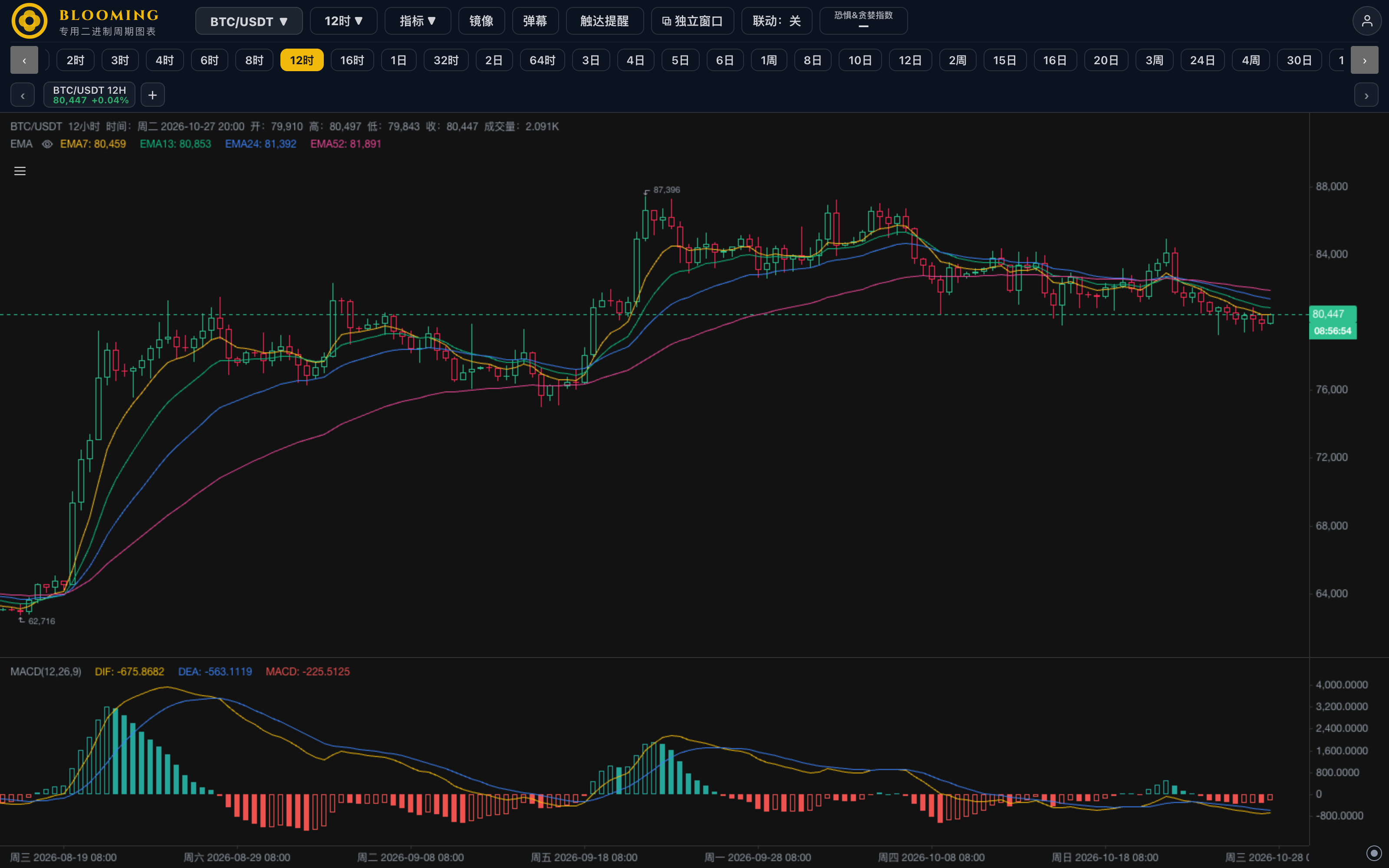
Task: Select the 1周 timeframe
Action: pyautogui.click(x=769, y=60)
